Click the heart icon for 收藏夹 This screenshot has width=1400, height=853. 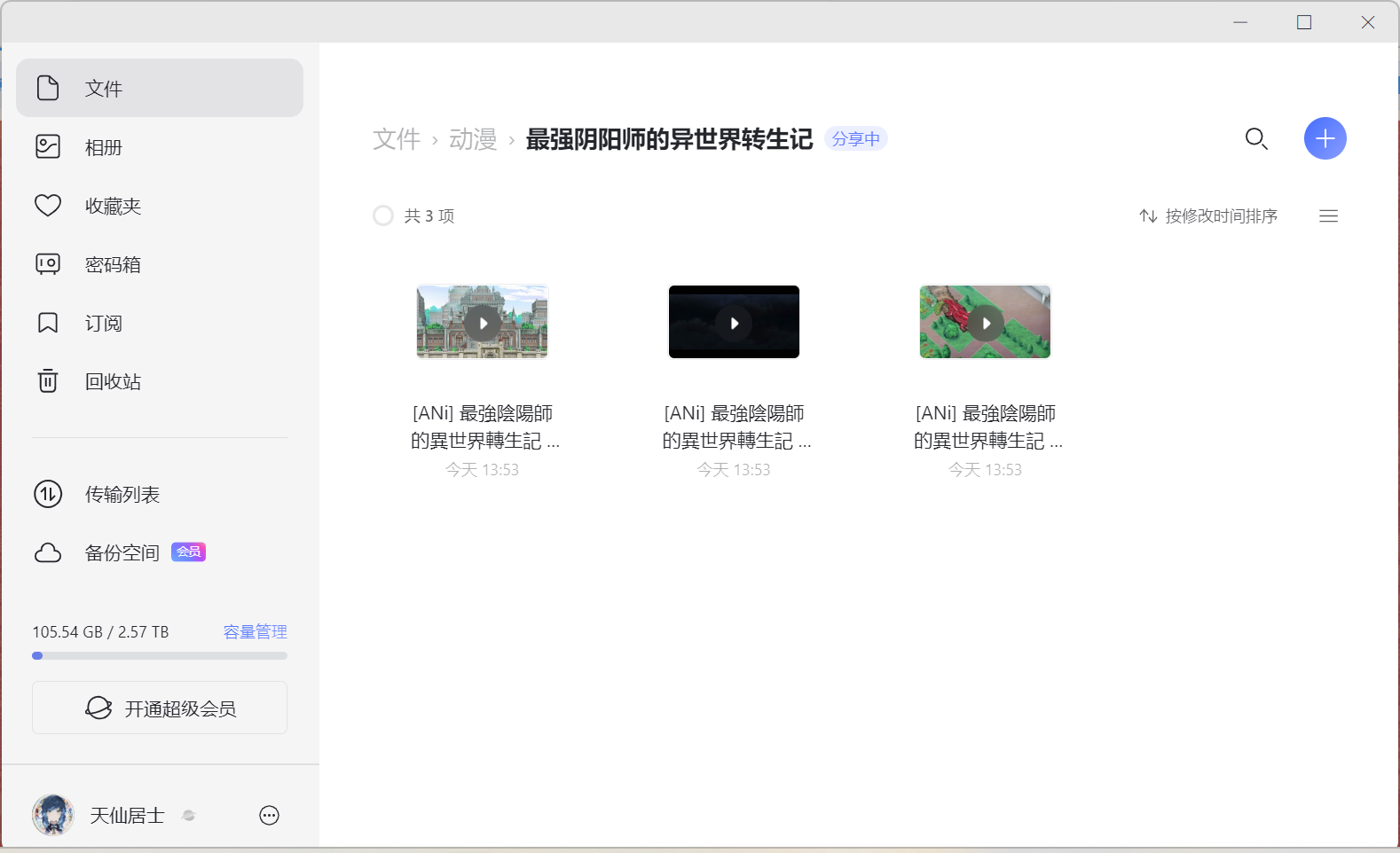coord(48,206)
